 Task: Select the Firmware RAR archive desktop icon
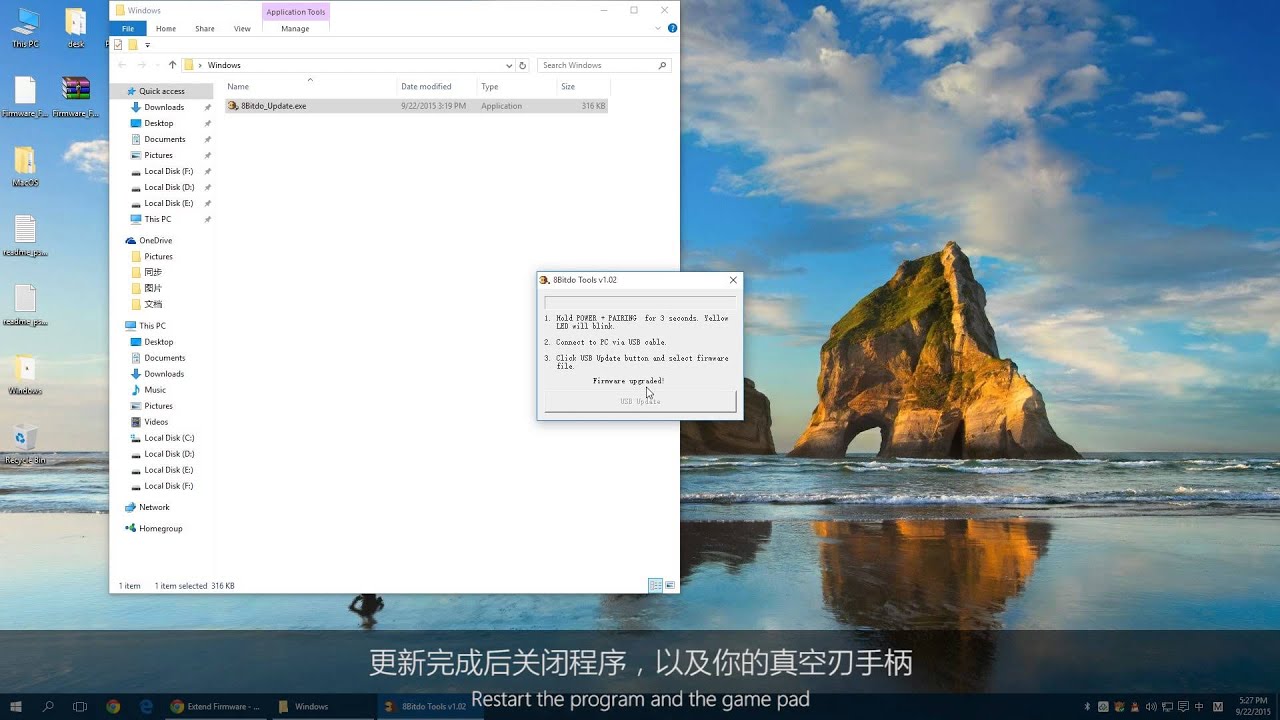point(76,97)
